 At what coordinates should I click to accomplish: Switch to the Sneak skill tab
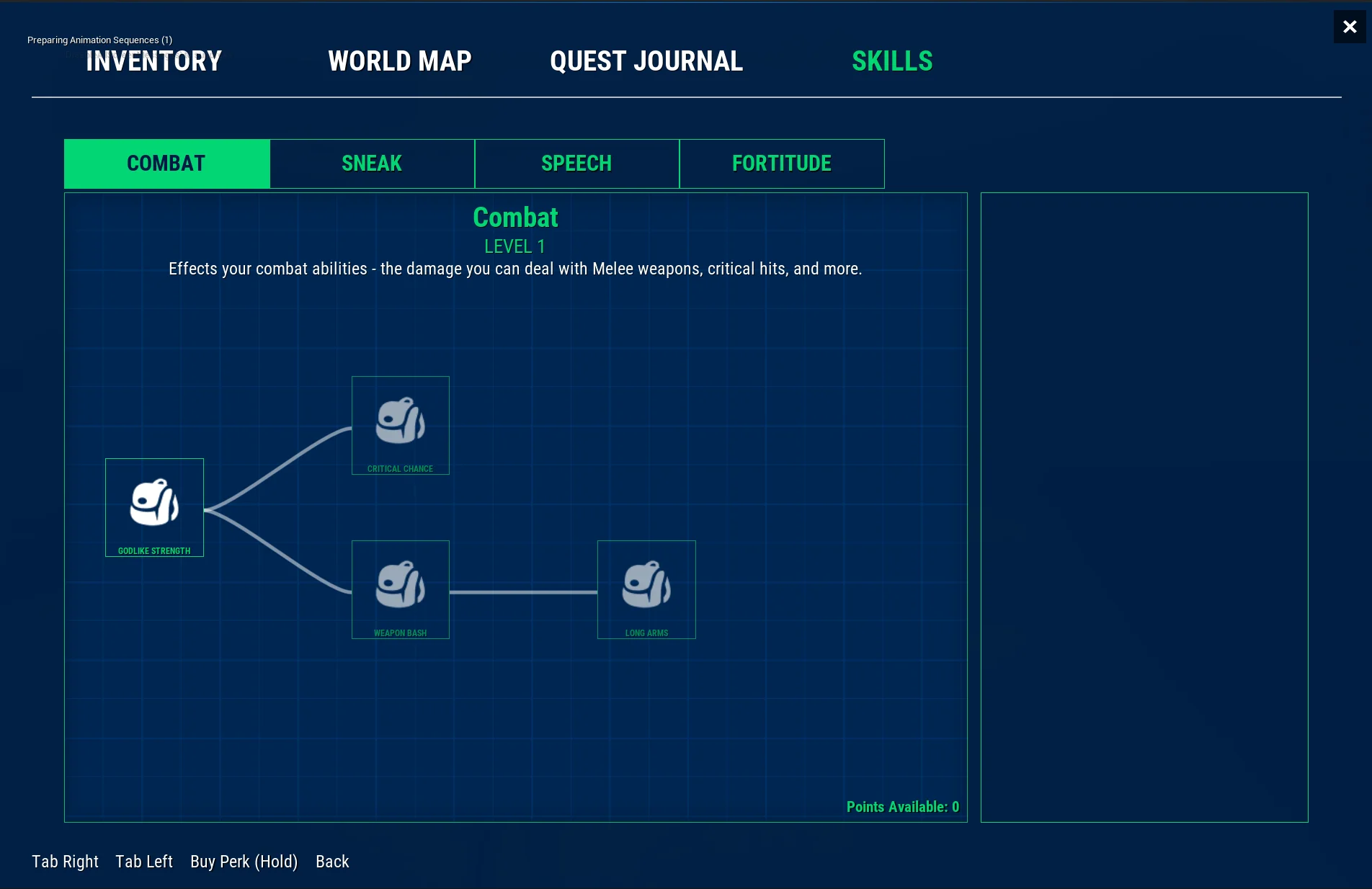click(x=372, y=164)
